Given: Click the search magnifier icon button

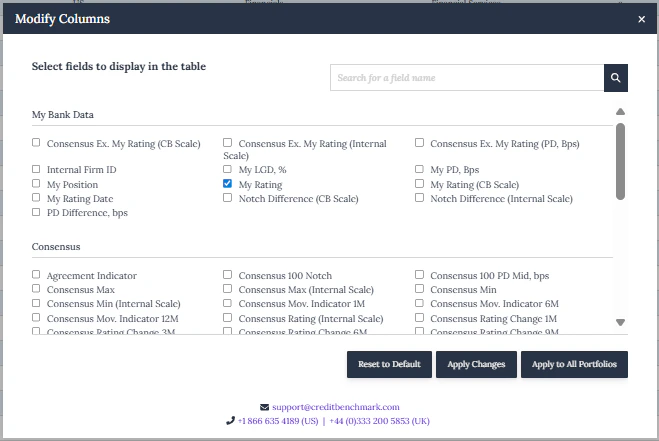Looking at the screenshot, I should click(616, 78).
